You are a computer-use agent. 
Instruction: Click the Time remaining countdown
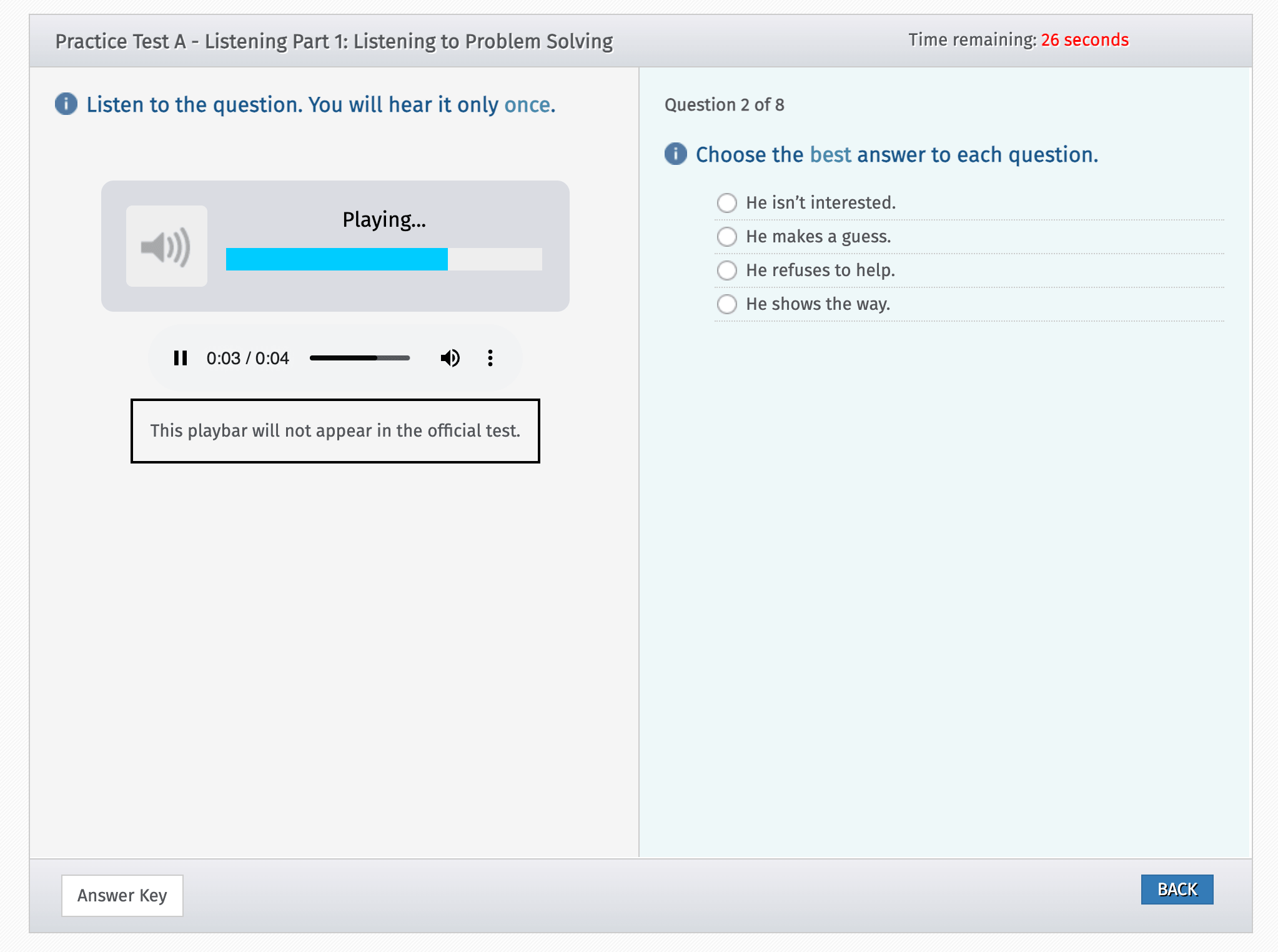1018,40
